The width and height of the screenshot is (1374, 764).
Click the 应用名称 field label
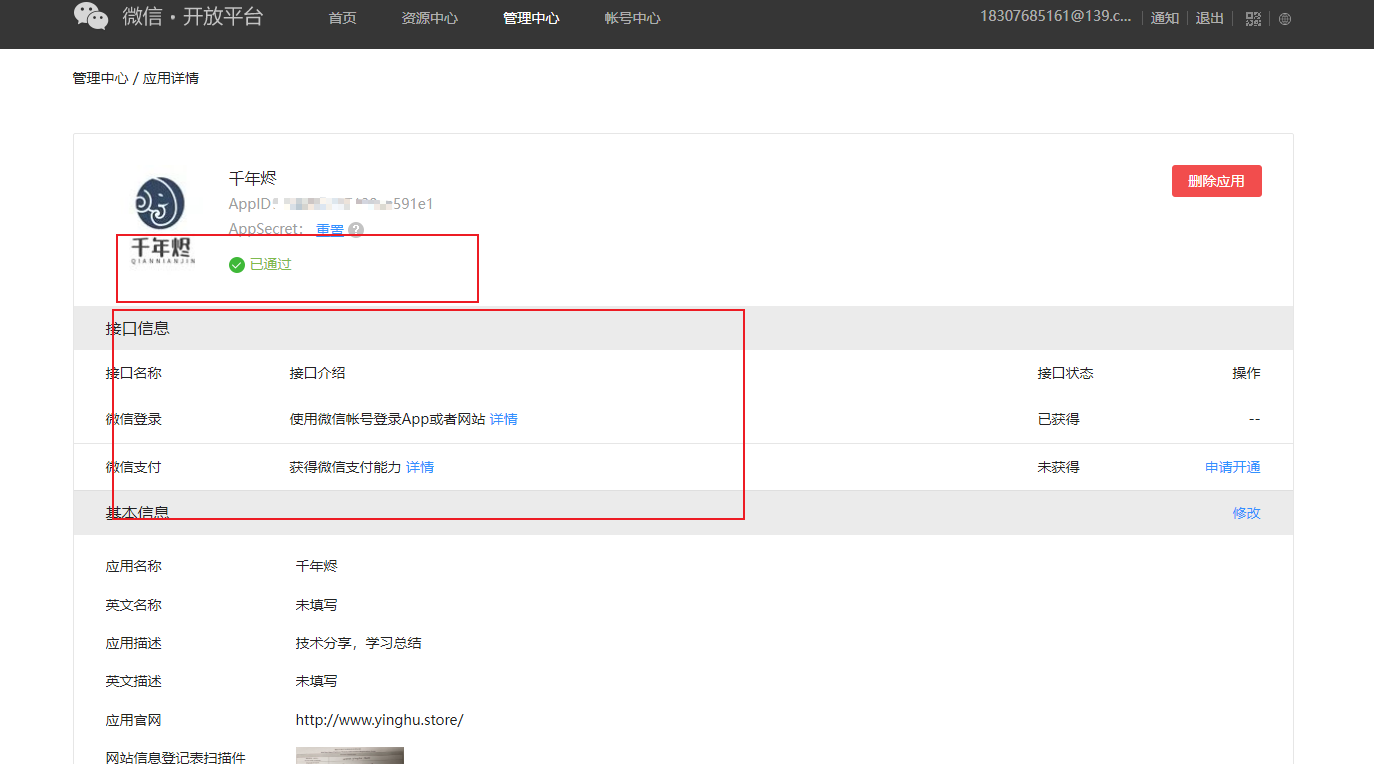133,566
